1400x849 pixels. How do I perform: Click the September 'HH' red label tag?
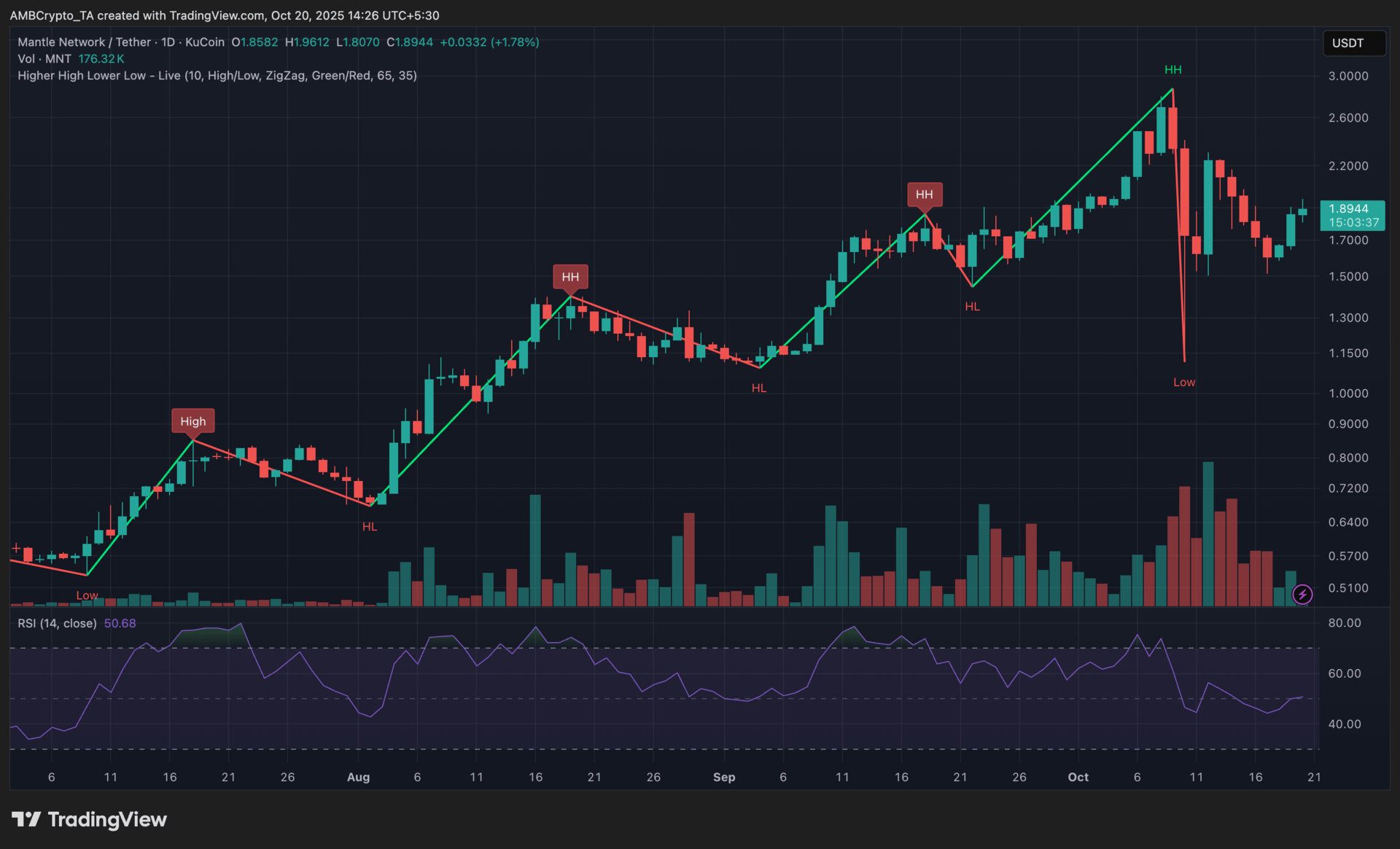(x=925, y=195)
